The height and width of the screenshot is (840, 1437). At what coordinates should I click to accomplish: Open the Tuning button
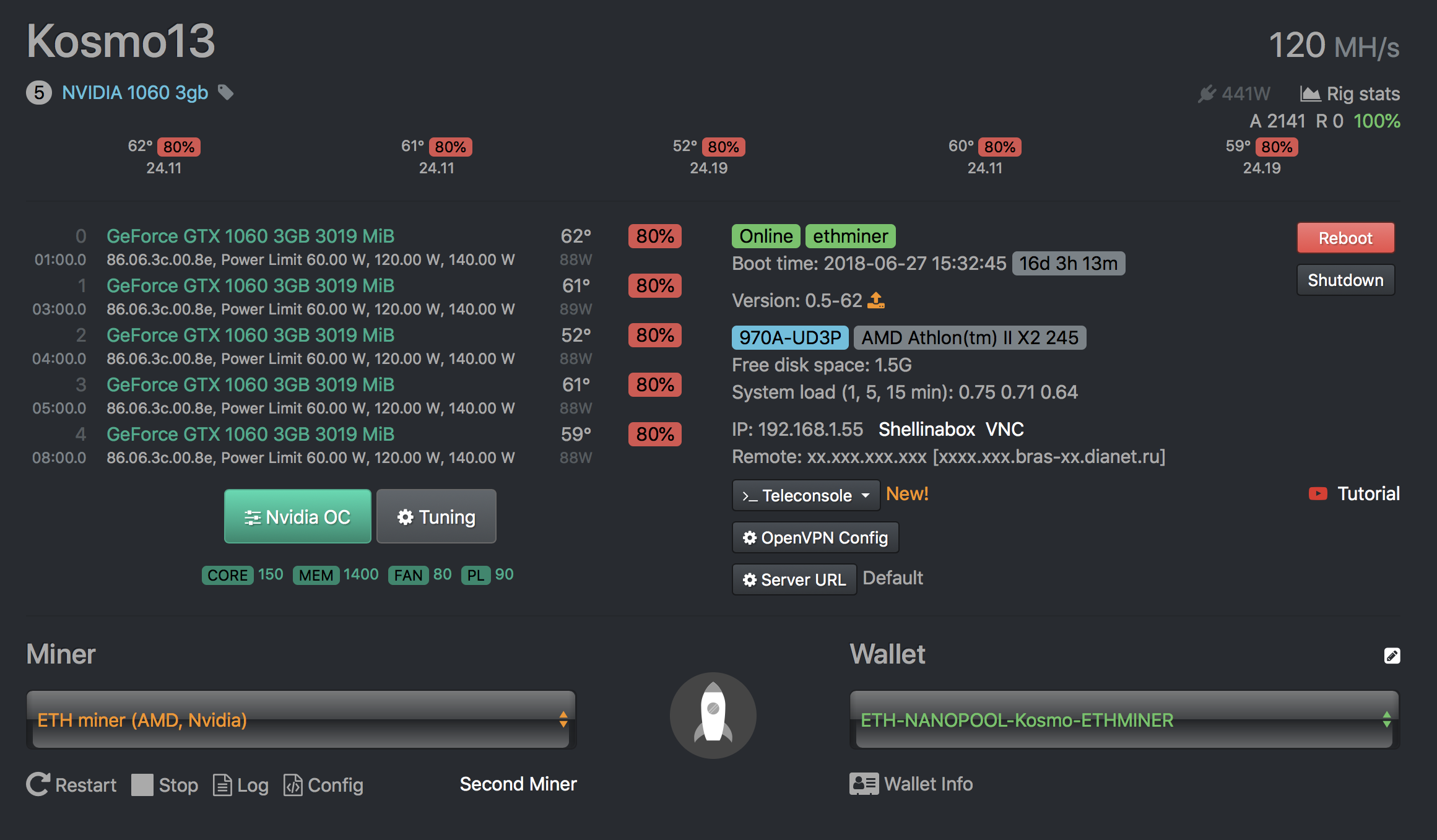click(436, 516)
